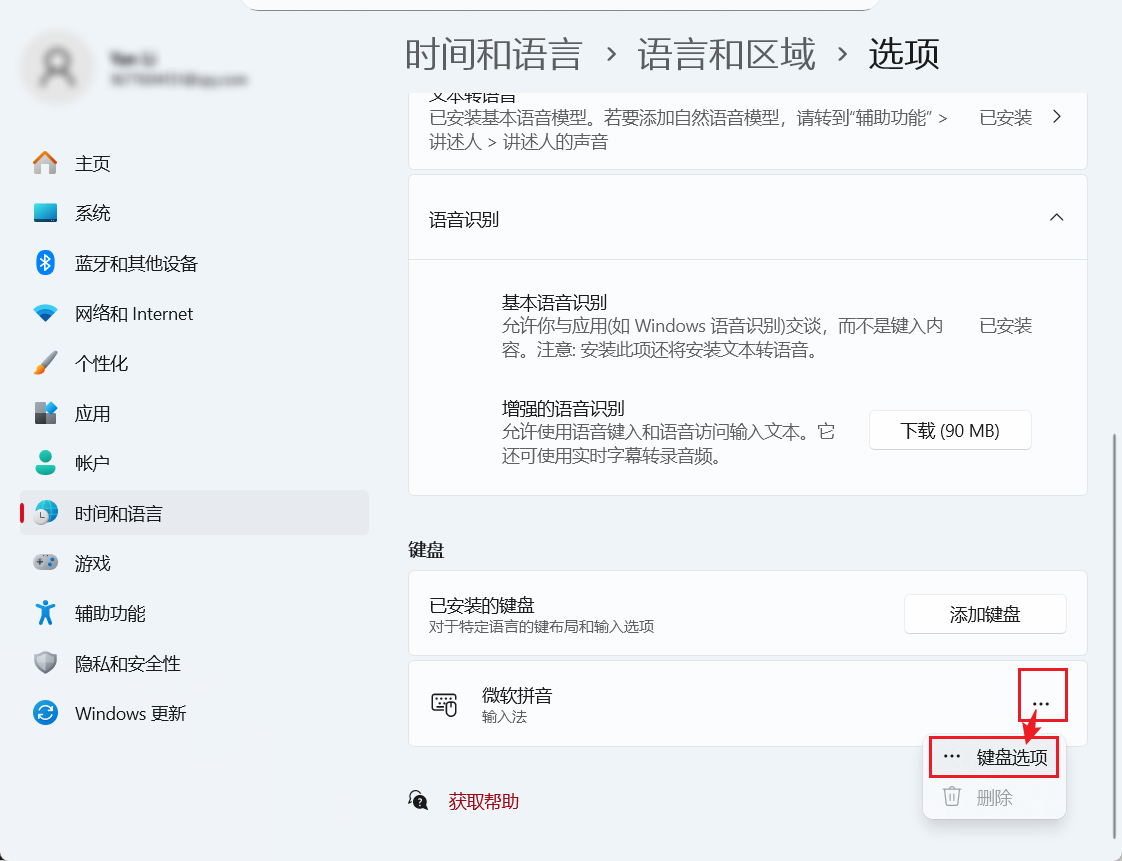
Task: Click the Personalization paintbrush icon
Action: point(45,363)
